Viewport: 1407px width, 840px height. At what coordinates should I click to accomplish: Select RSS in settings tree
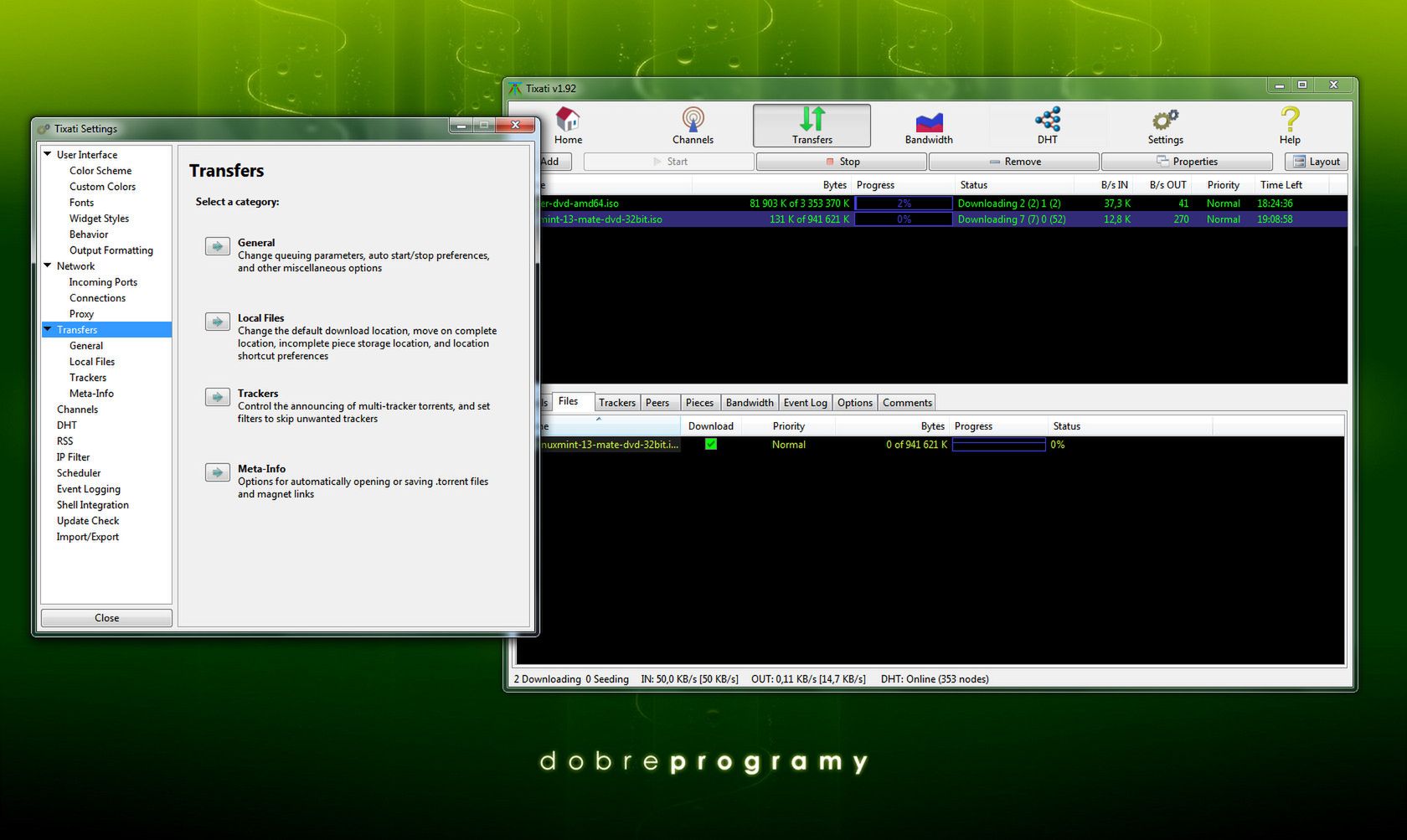[x=64, y=441]
